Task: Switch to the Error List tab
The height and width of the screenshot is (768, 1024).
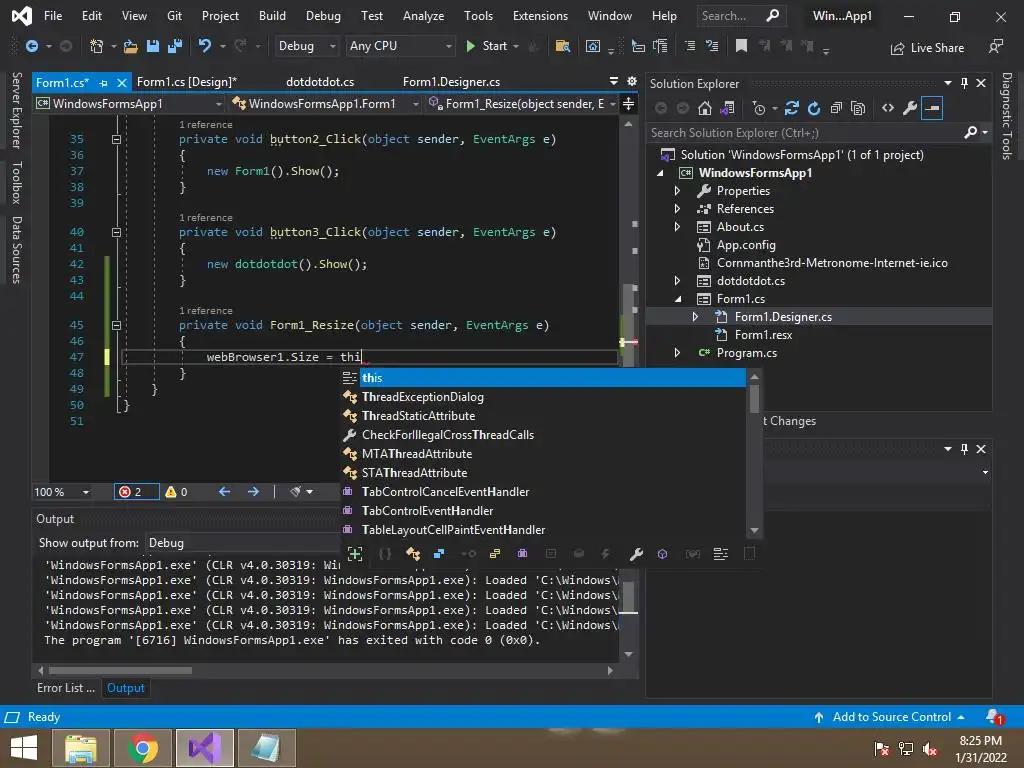Action: pos(65,688)
